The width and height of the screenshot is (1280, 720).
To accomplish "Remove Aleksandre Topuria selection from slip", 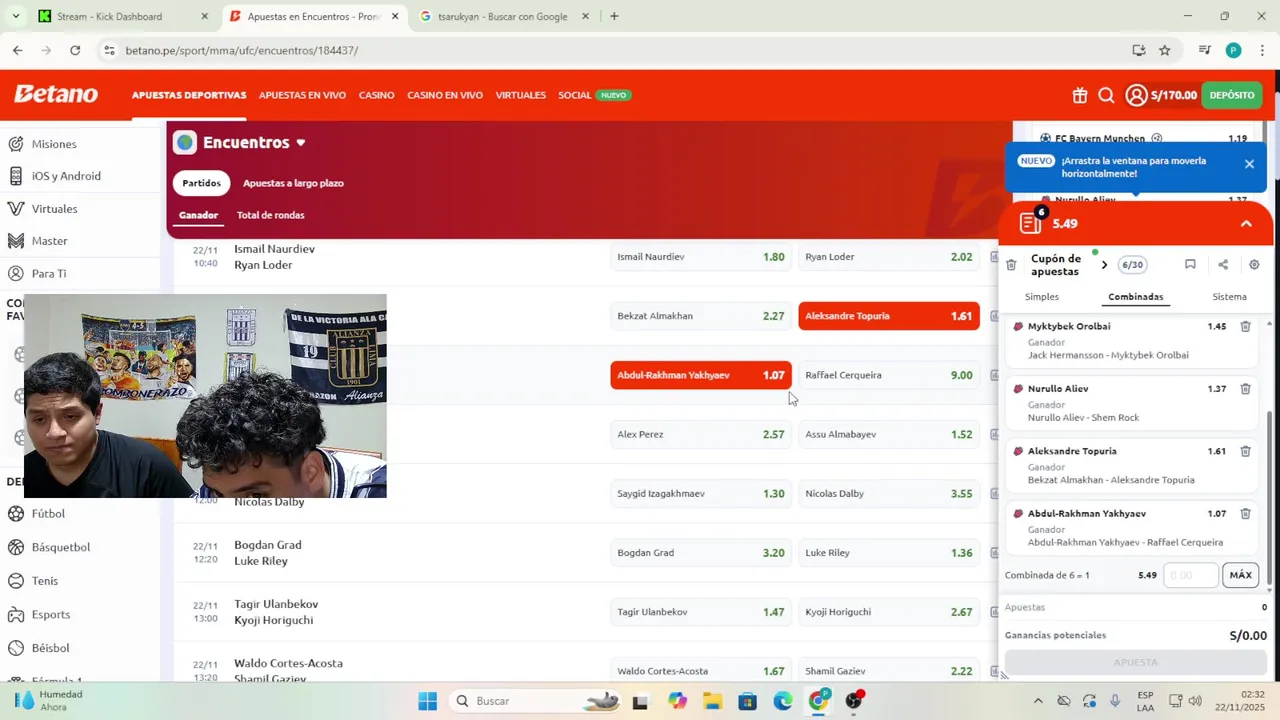I will (1245, 451).
